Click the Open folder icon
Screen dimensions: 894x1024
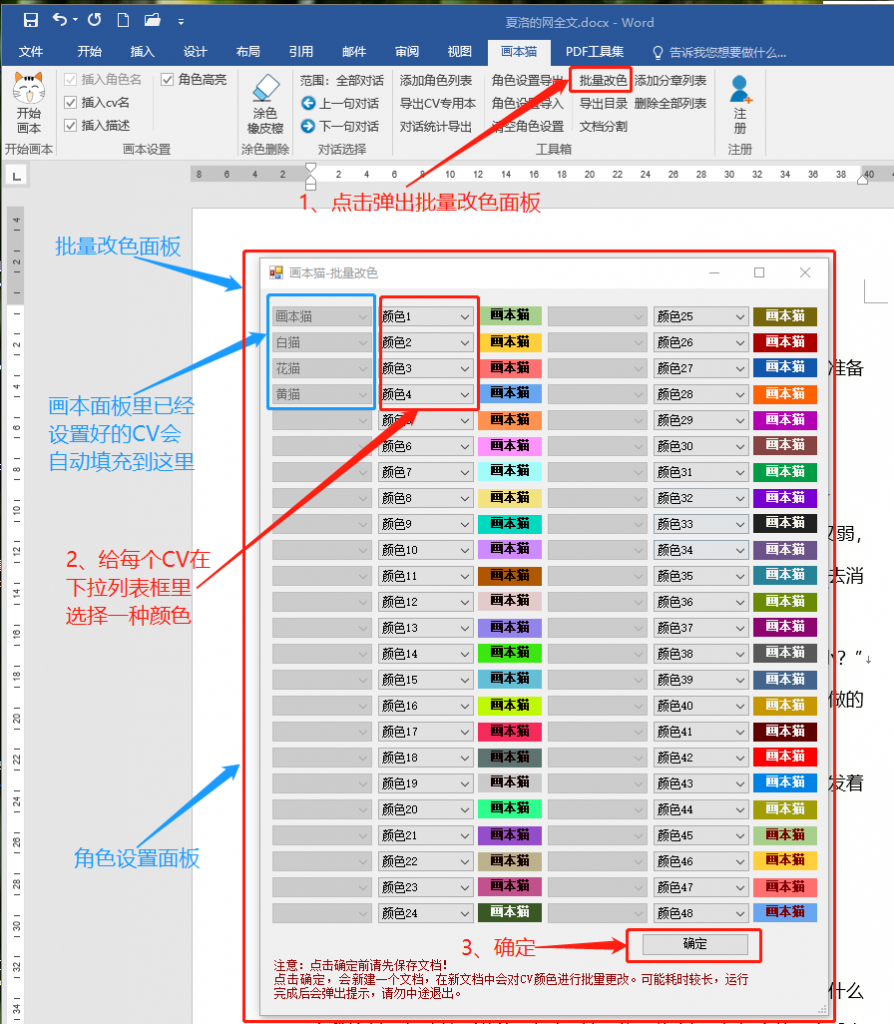(152, 20)
